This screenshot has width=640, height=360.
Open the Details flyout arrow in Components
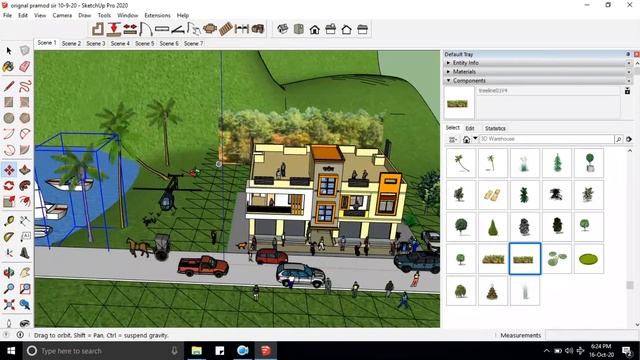(x=629, y=139)
